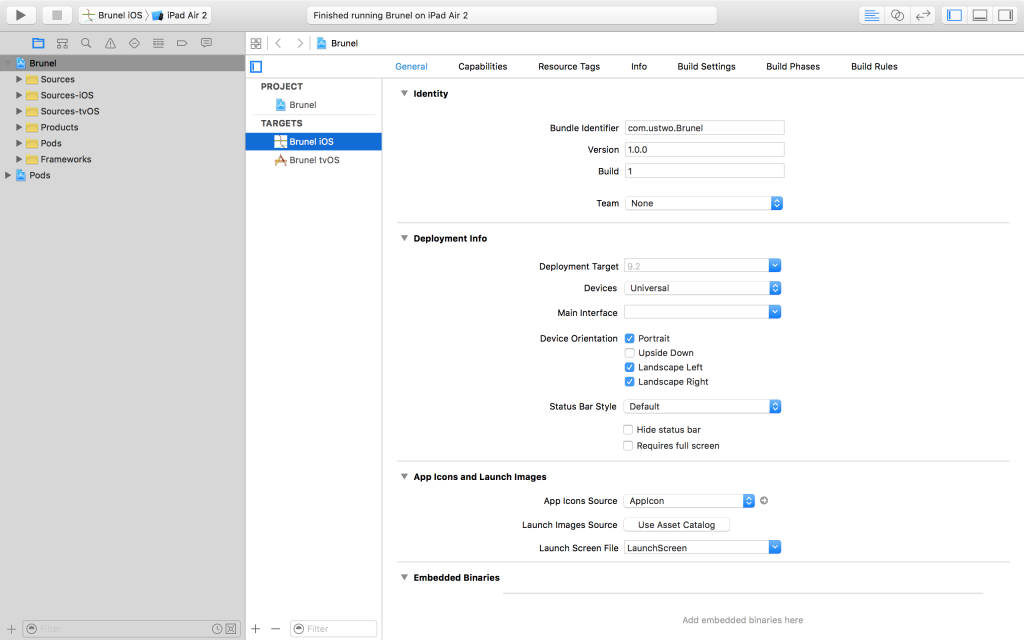Open the Symbol navigator
Image resolution: width=1024 pixels, height=640 pixels.
click(62, 43)
